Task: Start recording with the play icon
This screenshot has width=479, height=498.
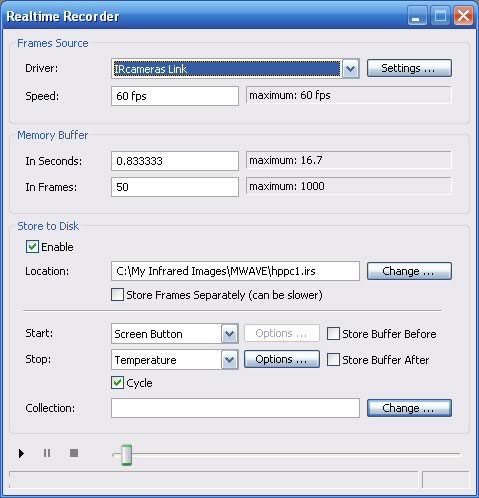Action: (x=21, y=453)
